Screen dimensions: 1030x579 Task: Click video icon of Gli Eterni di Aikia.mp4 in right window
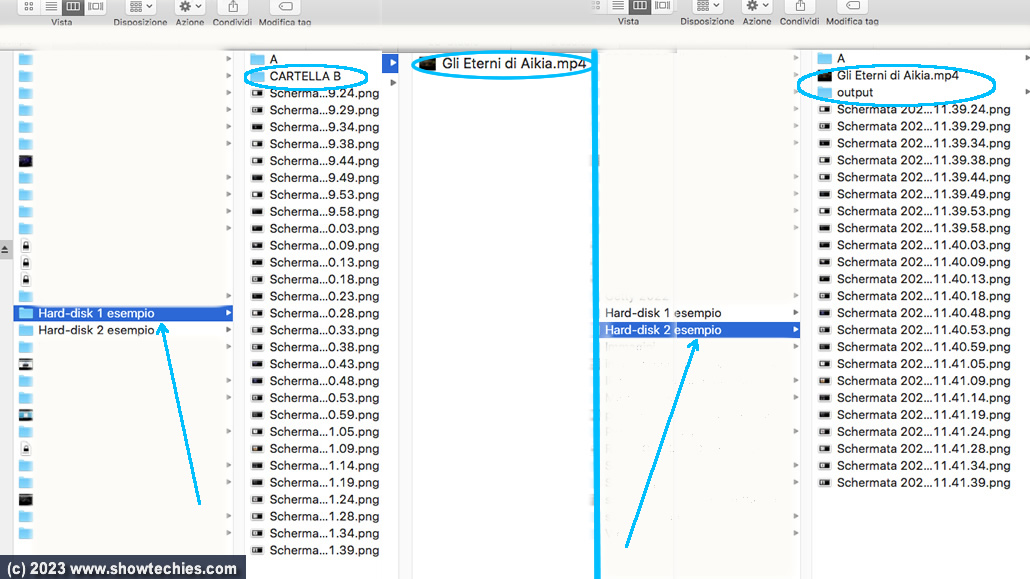[825, 76]
